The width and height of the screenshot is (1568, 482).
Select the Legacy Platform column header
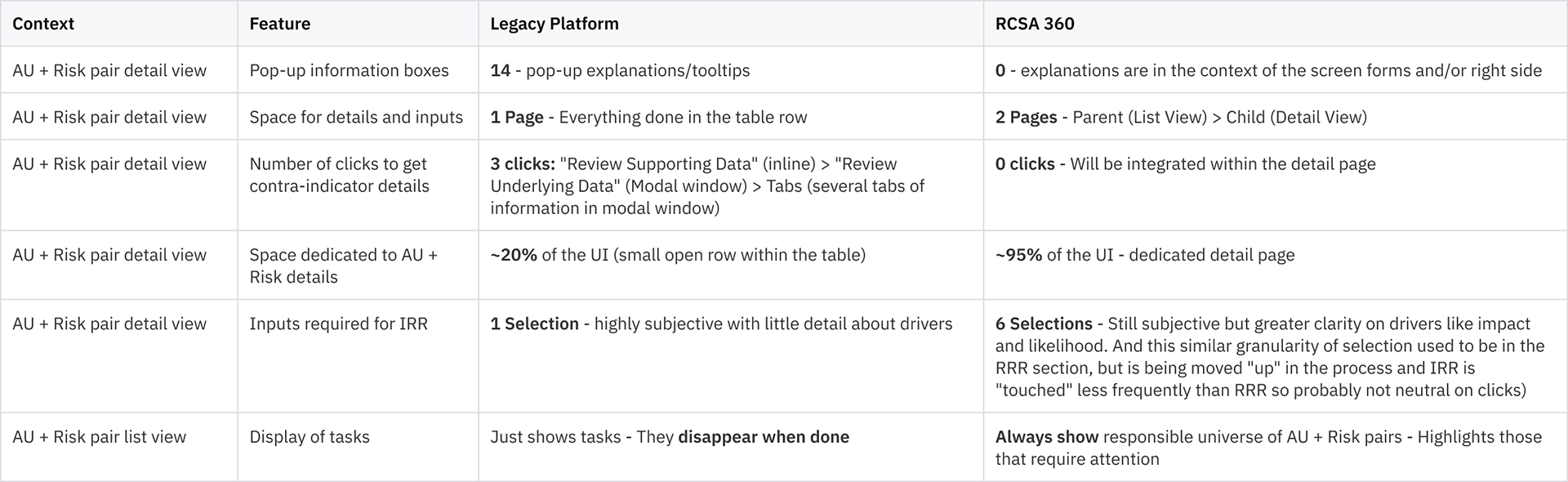(x=554, y=24)
